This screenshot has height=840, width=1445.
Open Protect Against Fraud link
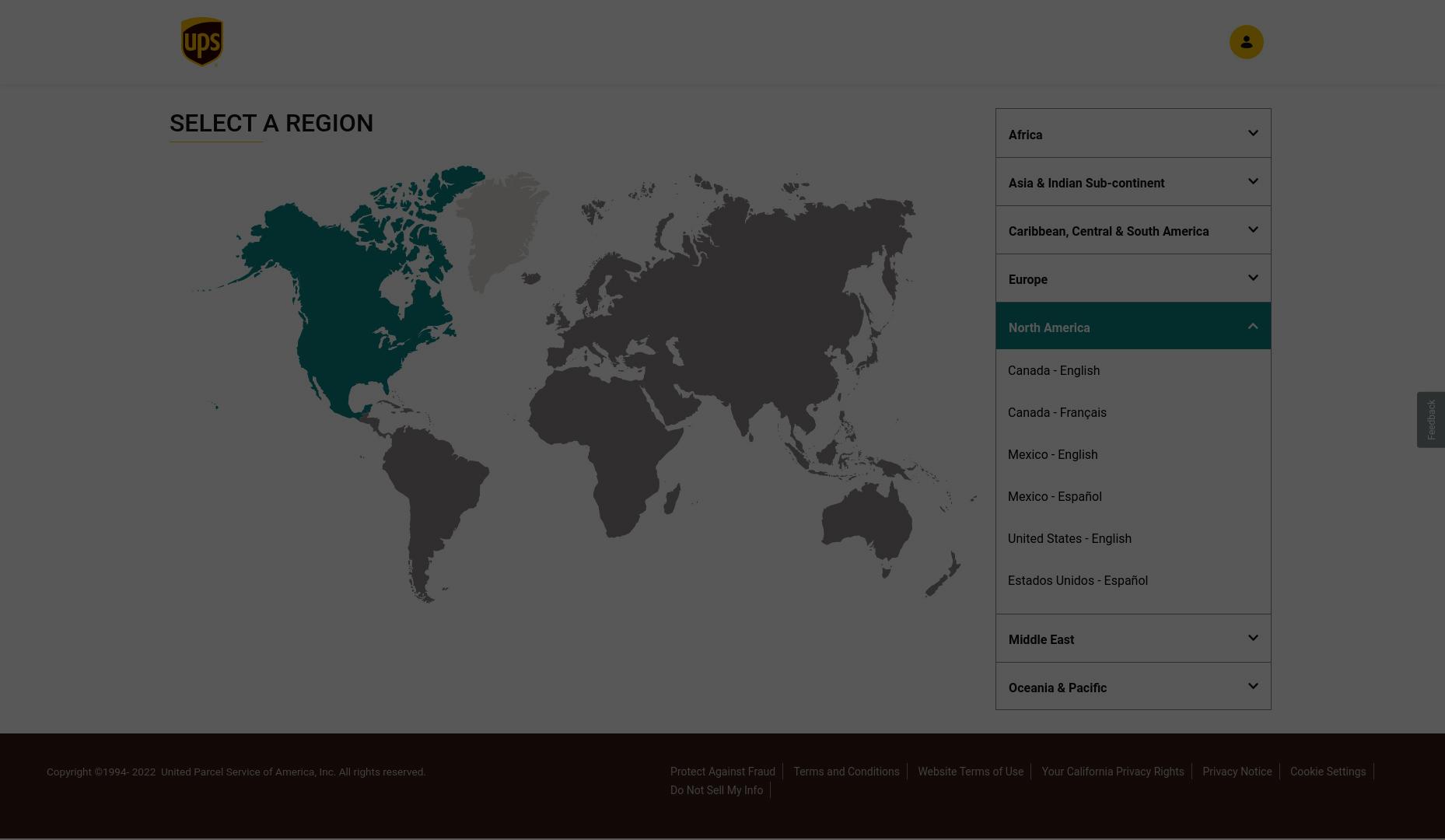(722, 772)
